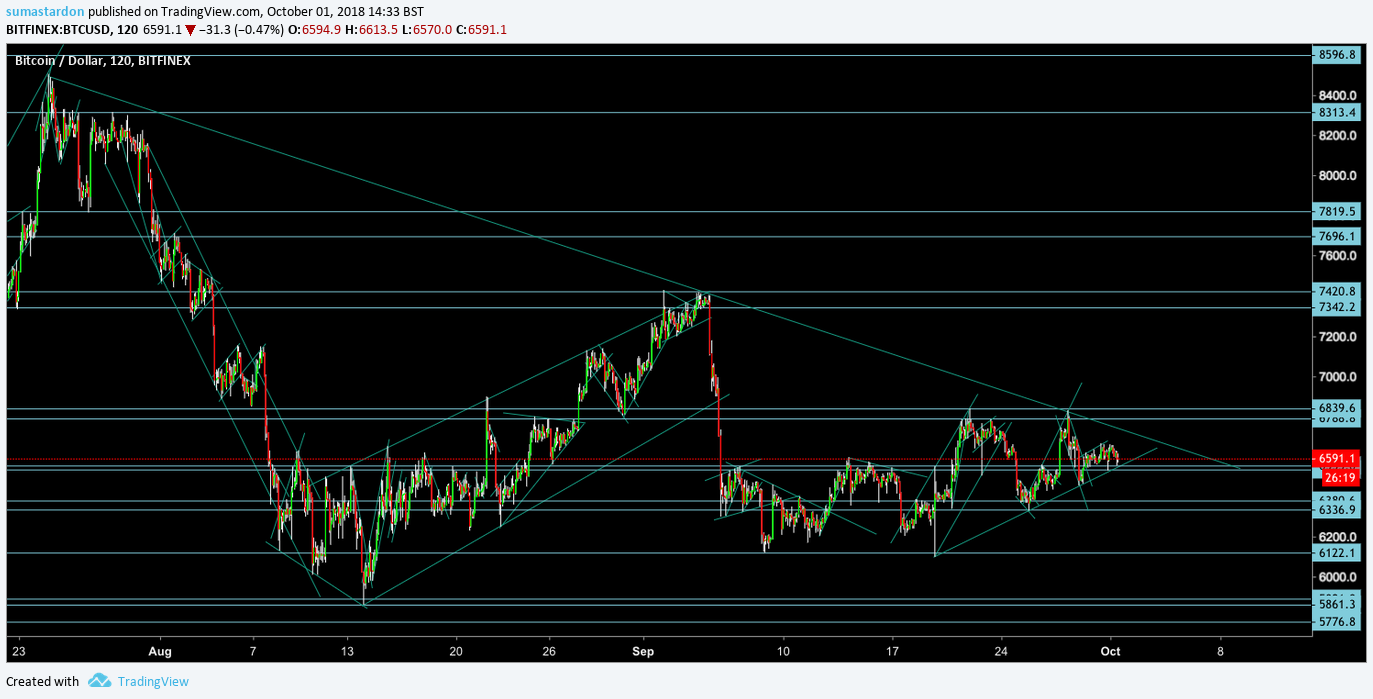Click the Bitcoin / Dollar chart title
Screen dimensions: 1373x699
(102, 61)
